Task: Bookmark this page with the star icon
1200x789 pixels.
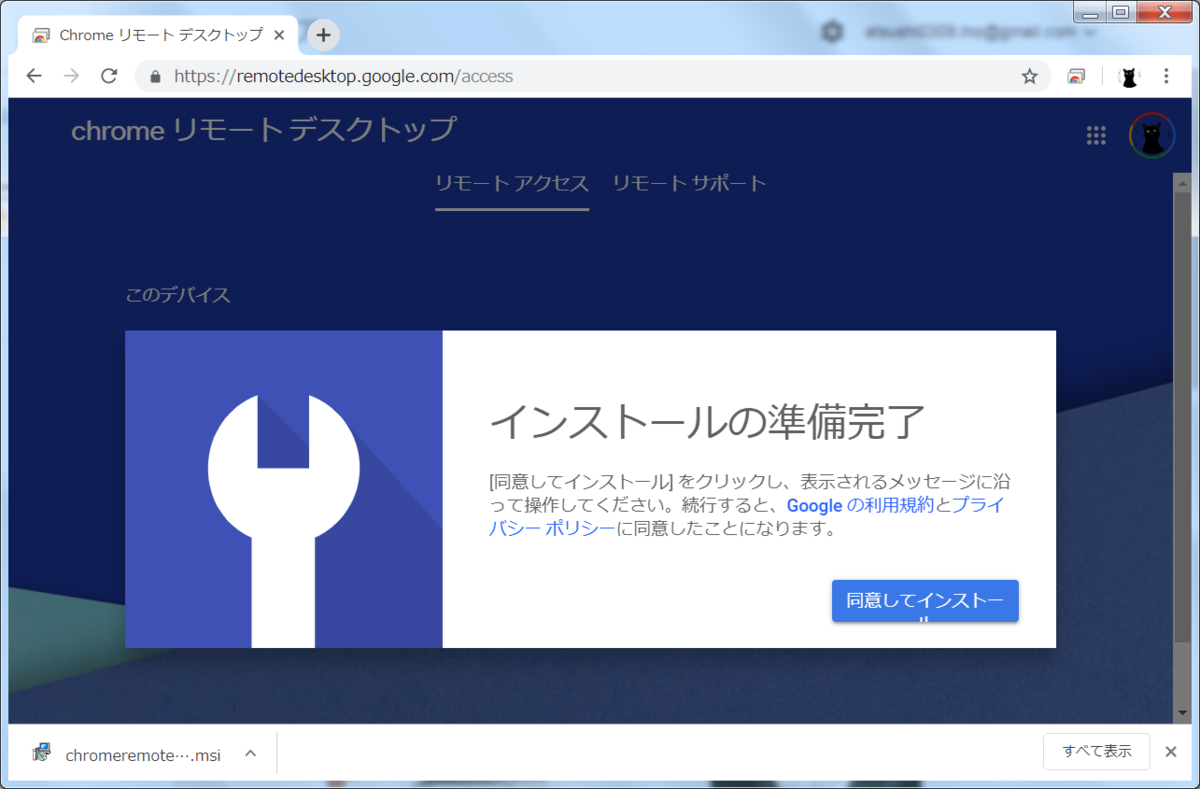Action: (1029, 76)
